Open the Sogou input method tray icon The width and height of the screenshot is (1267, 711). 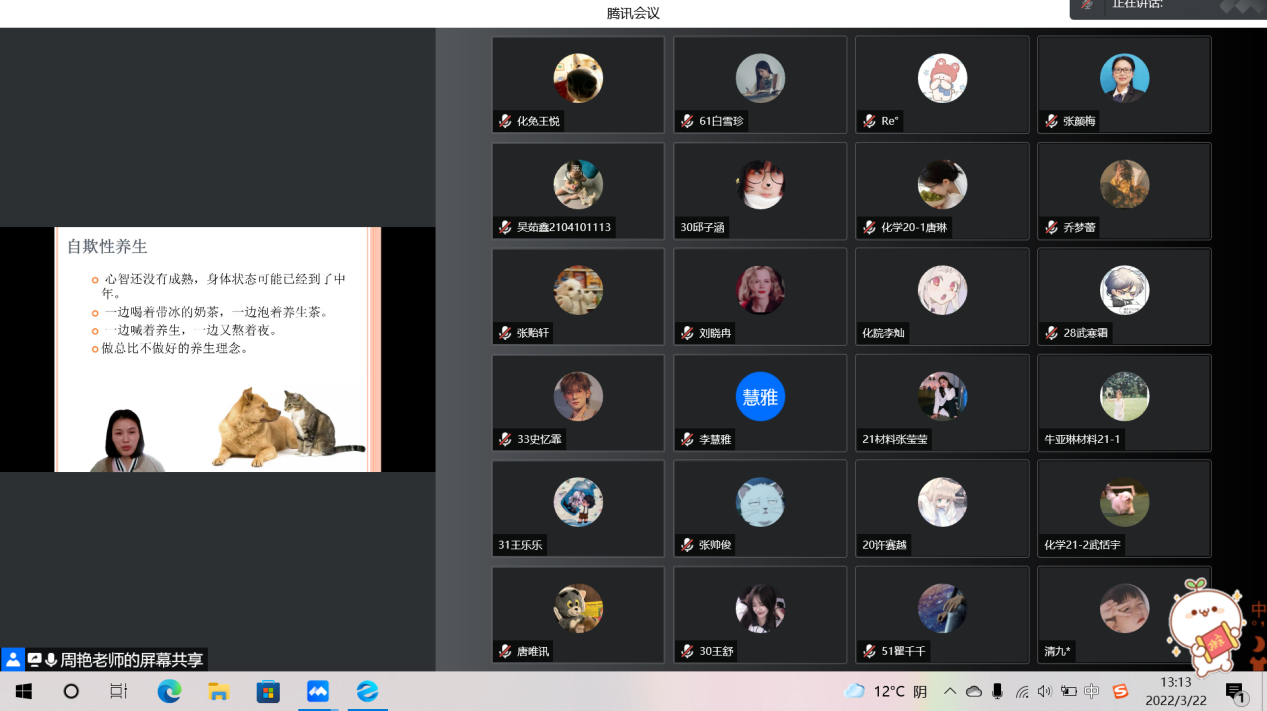[x=1120, y=691]
